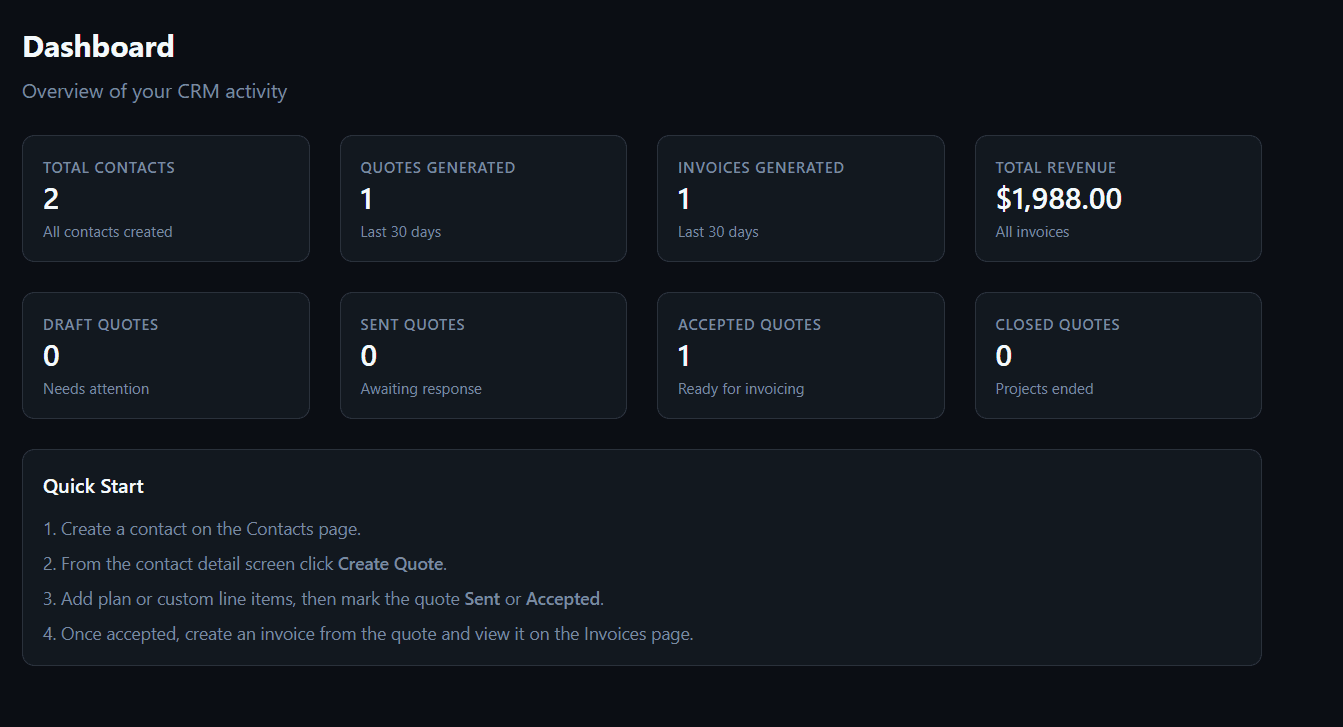Click the $1,988.00 revenue amount

(x=1058, y=199)
